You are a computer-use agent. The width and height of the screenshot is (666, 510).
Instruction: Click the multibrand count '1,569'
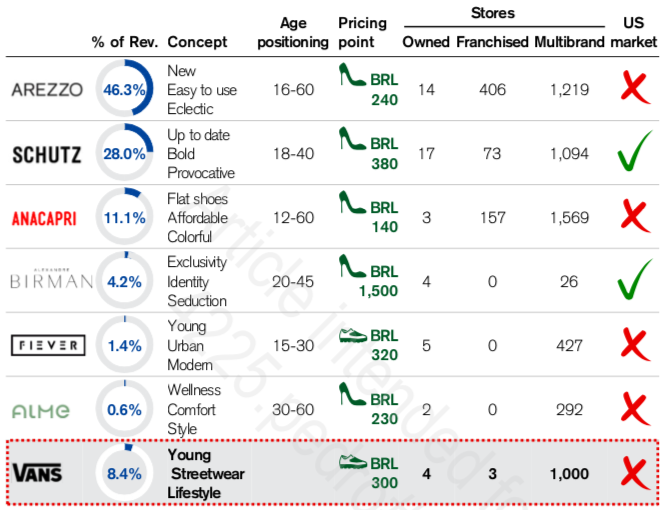pos(569,218)
